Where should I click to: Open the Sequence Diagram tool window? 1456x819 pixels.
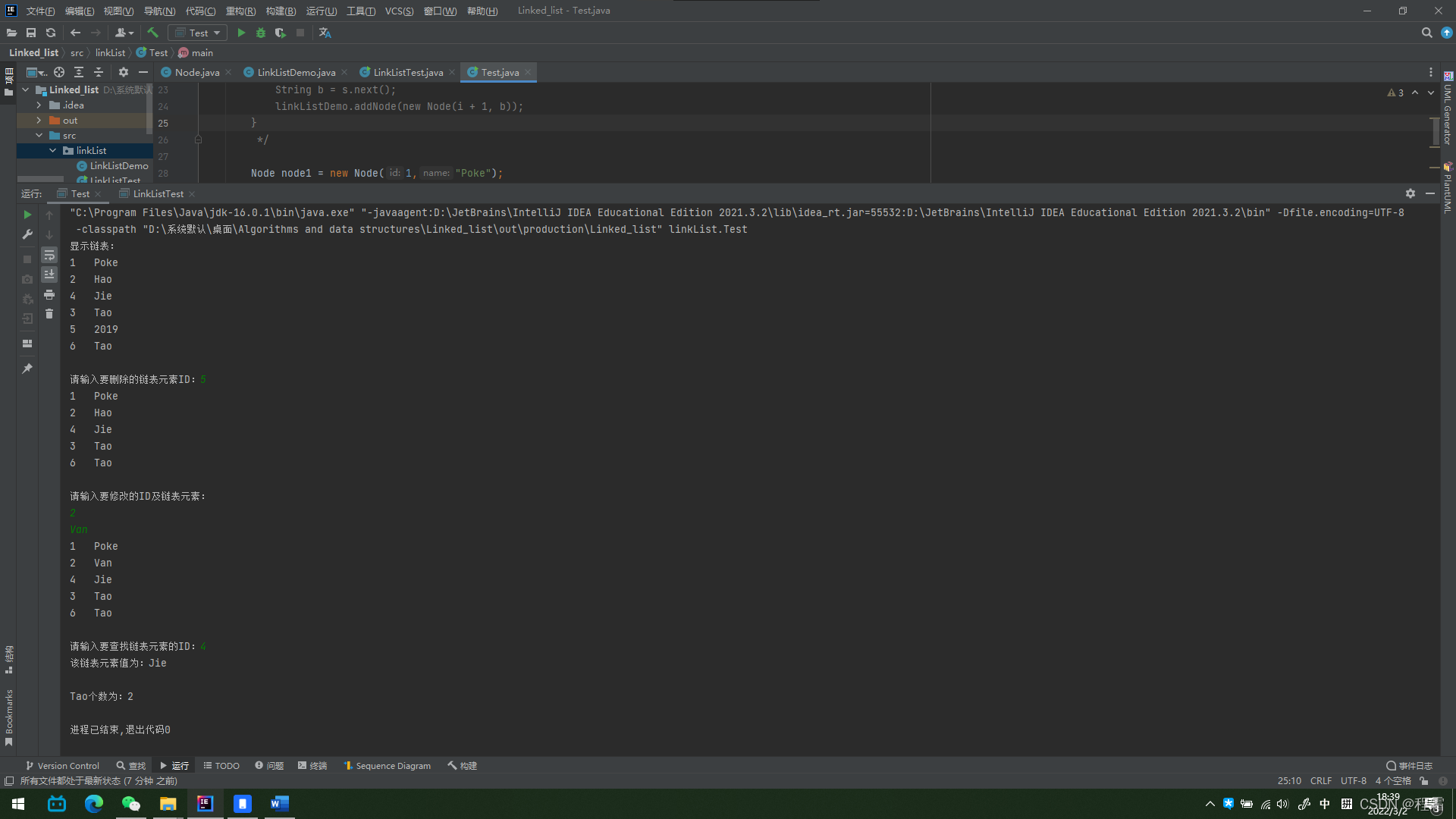pyautogui.click(x=388, y=766)
